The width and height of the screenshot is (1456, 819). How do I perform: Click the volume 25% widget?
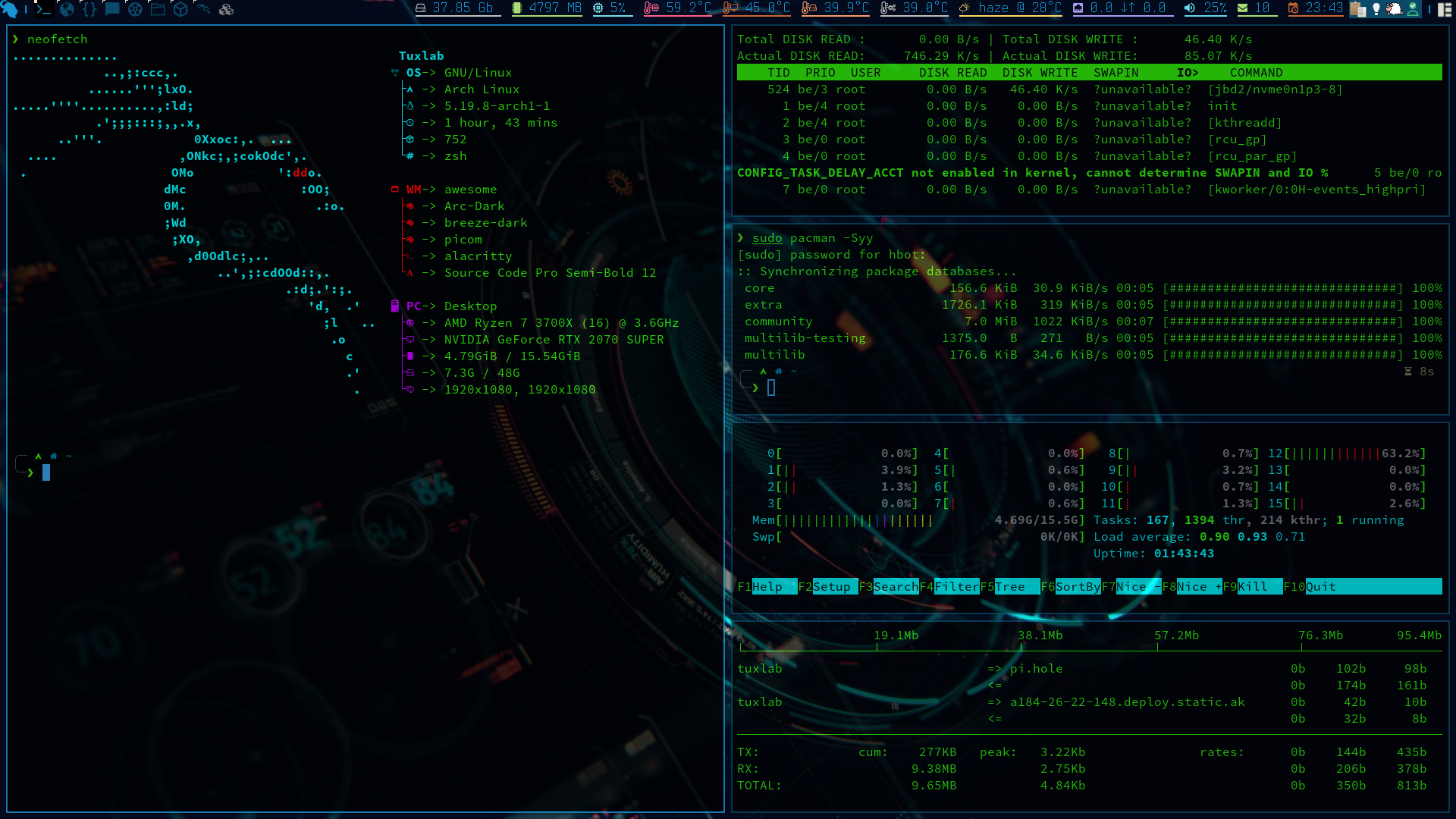[1206, 8]
